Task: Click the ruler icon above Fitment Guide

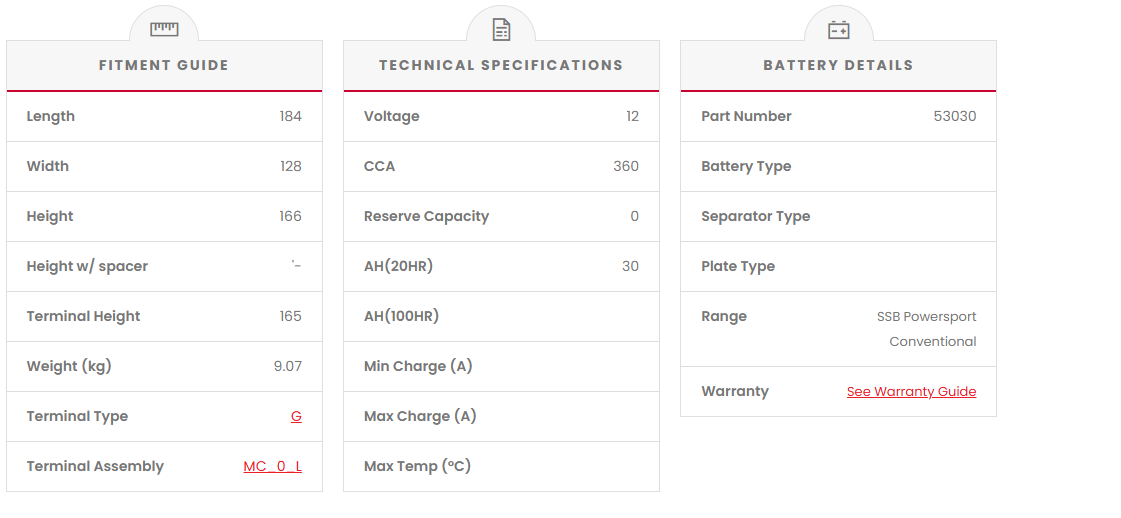Action: click(164, 29)
